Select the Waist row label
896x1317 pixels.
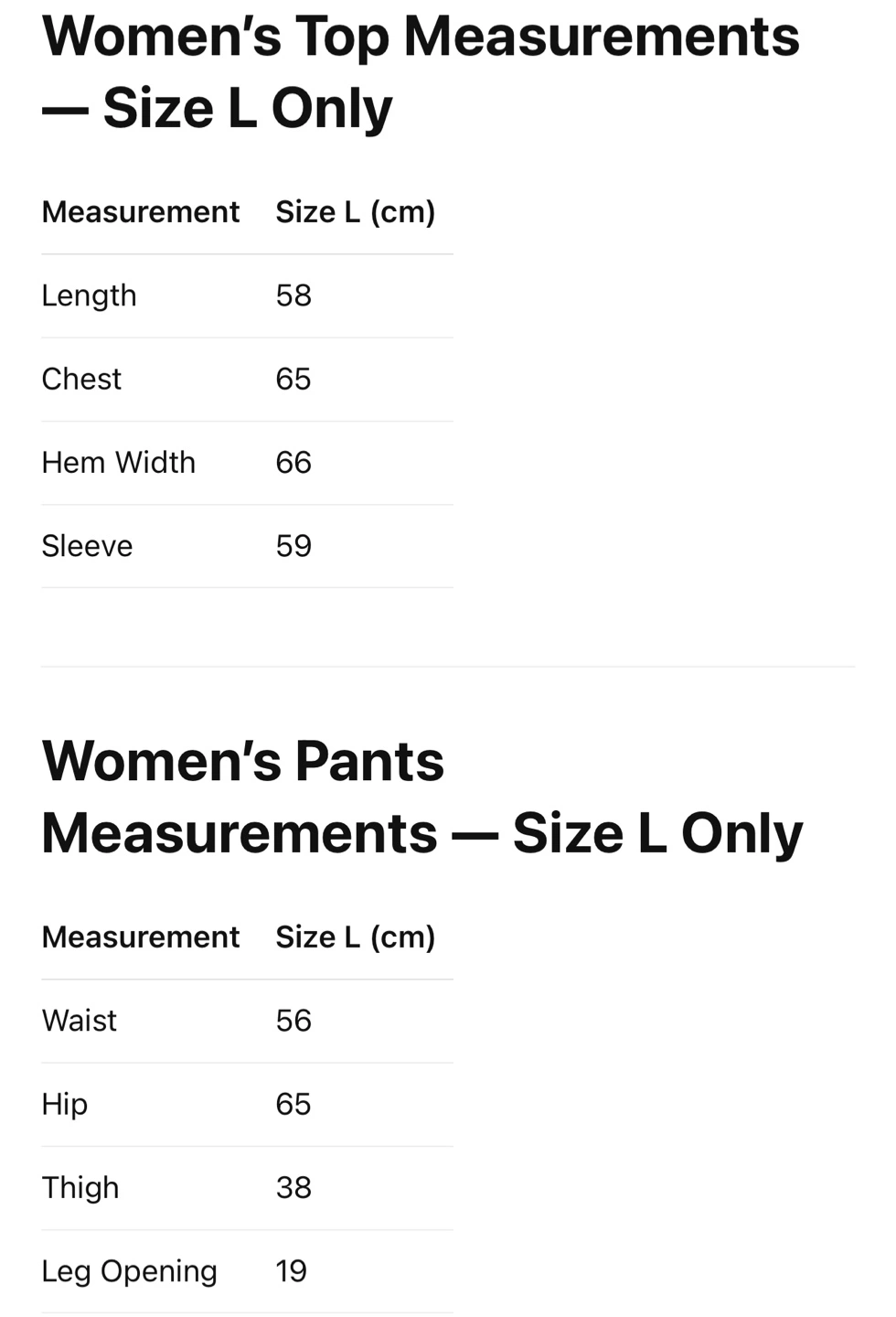80,1021
